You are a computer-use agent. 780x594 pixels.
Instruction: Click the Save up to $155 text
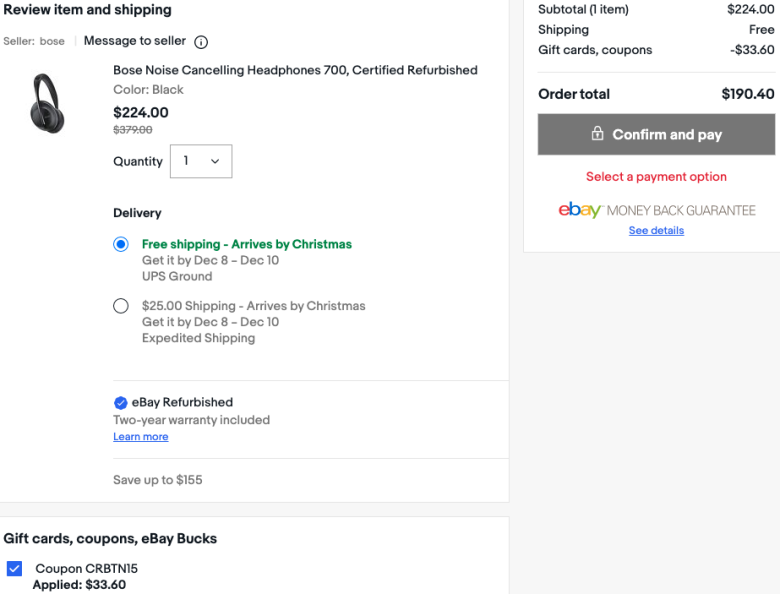pos(158,480)
